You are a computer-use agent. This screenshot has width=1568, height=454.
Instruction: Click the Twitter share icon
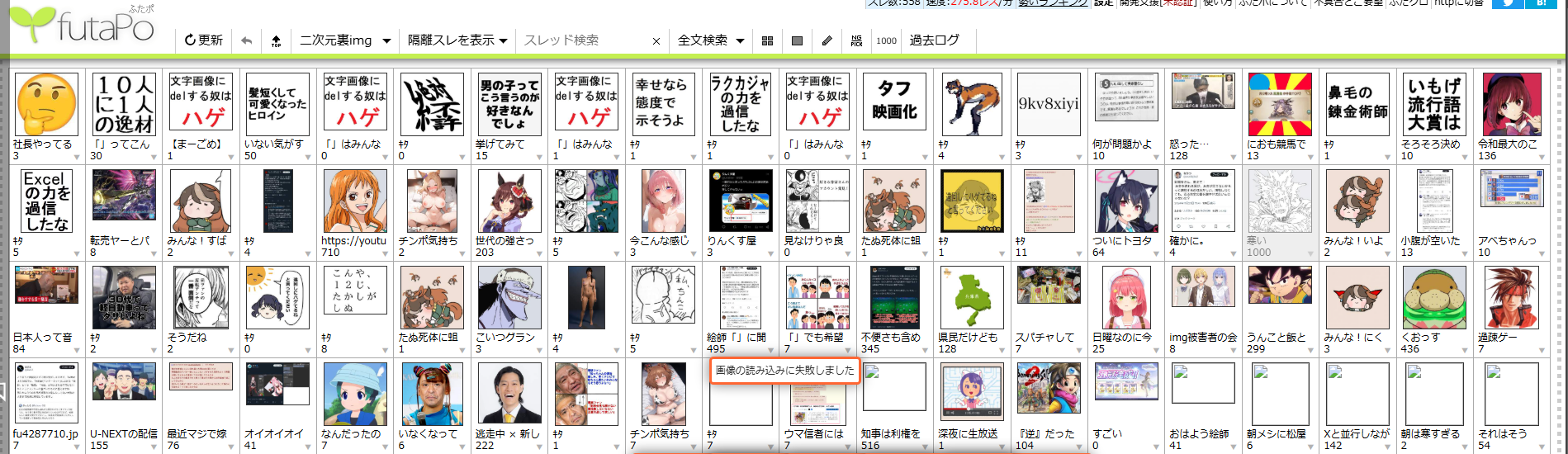tap(1508, 3)
